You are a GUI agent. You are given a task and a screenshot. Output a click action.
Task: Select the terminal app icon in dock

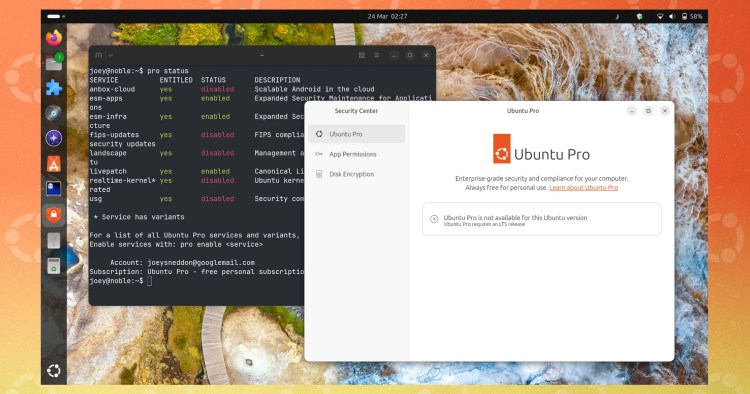[54, 189]
